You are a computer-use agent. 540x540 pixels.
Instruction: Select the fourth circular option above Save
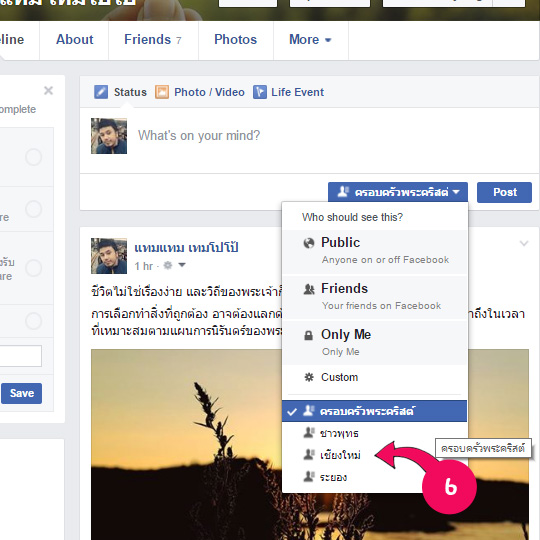click(34, 321)
